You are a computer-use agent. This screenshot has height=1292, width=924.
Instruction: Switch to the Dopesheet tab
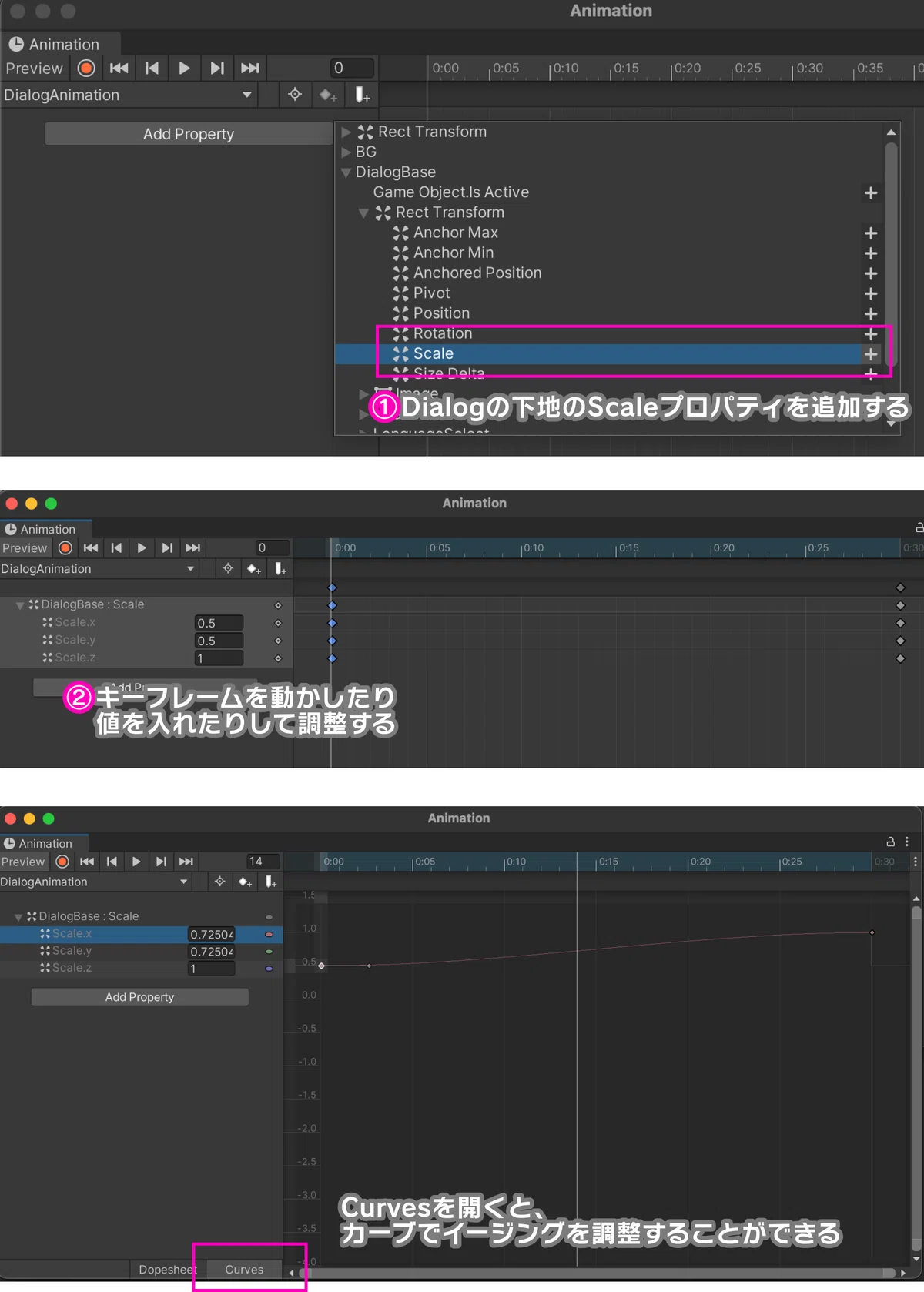pyautogui.click(x=167, y=1270)
